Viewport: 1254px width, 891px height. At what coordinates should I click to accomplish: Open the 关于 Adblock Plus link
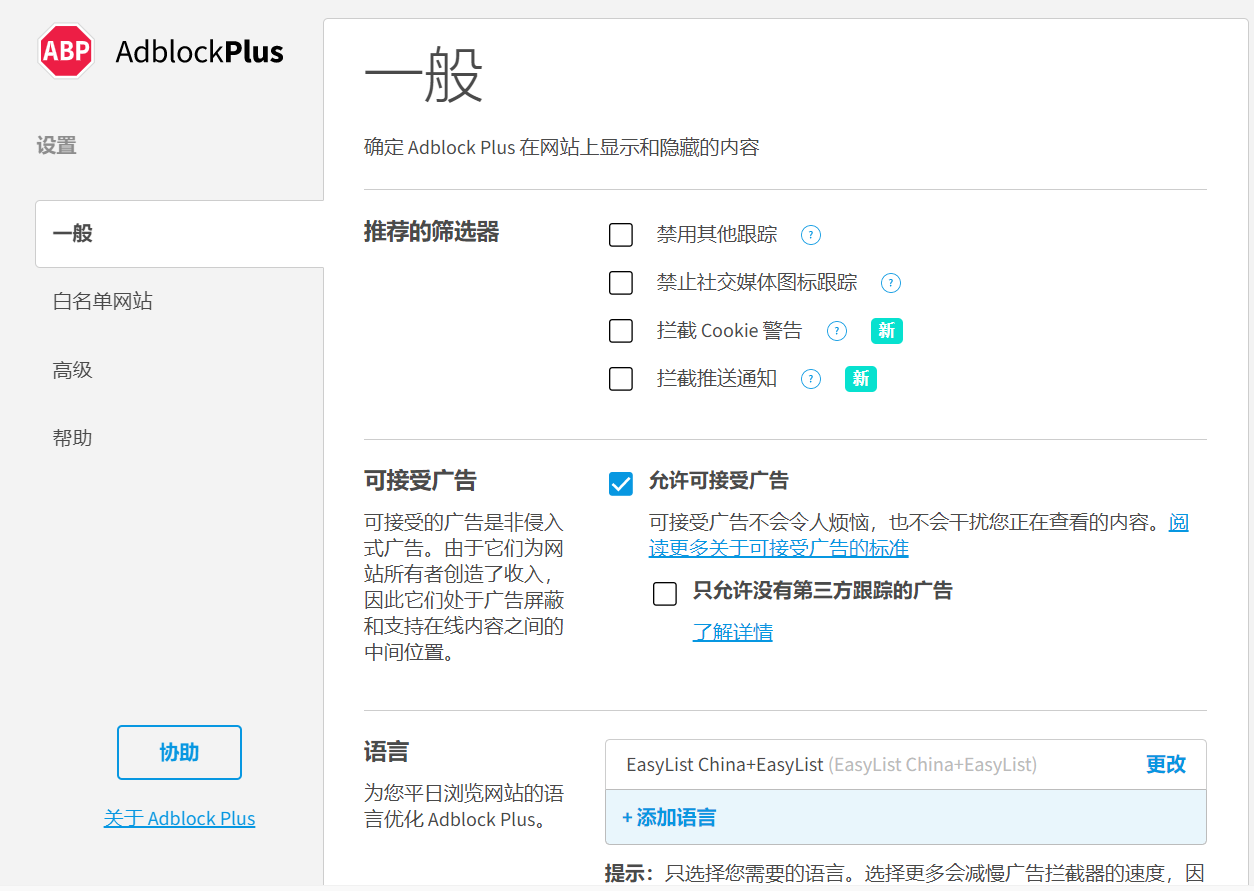pos(180,818)
